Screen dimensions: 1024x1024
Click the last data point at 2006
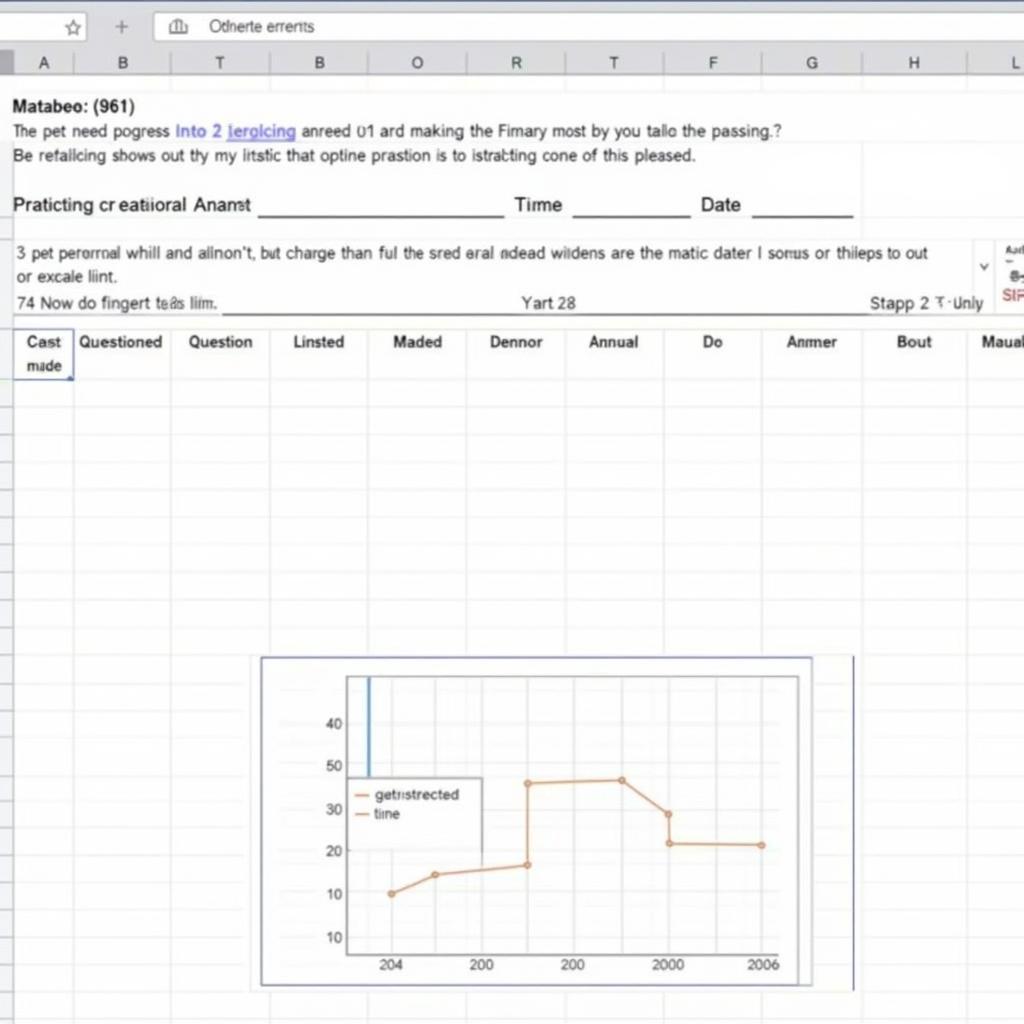(x=761, y=845)
